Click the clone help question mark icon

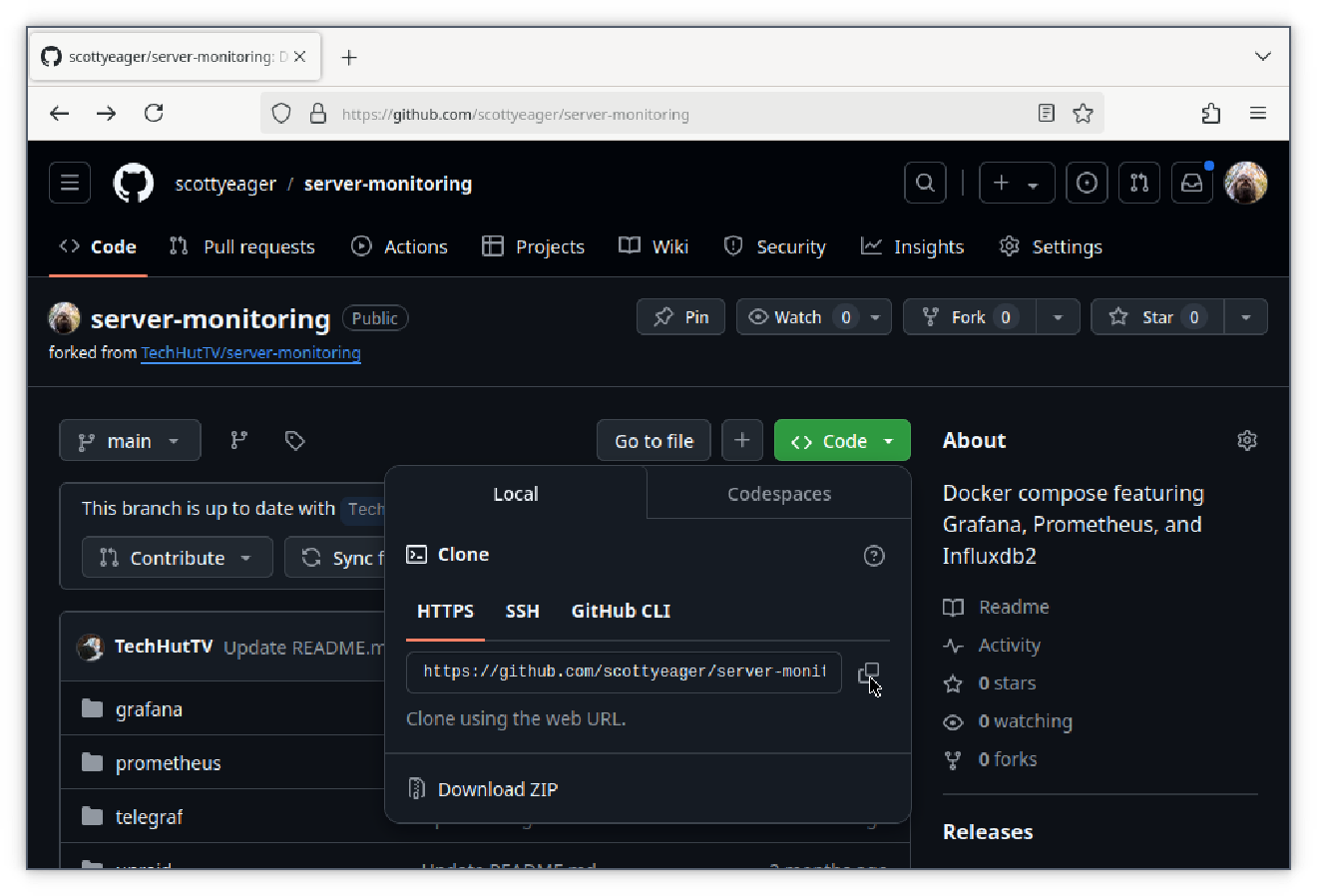point(874,556)
